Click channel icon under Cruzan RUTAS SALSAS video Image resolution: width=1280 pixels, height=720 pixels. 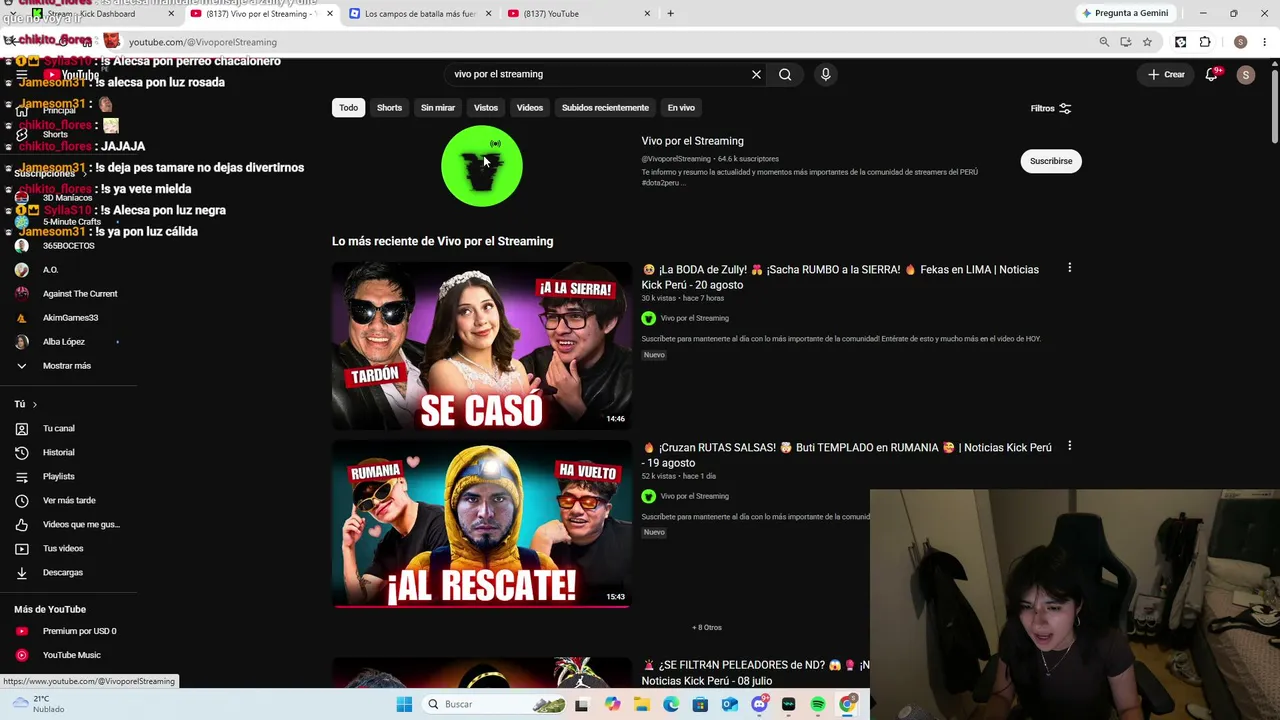[x=648, y=496]
